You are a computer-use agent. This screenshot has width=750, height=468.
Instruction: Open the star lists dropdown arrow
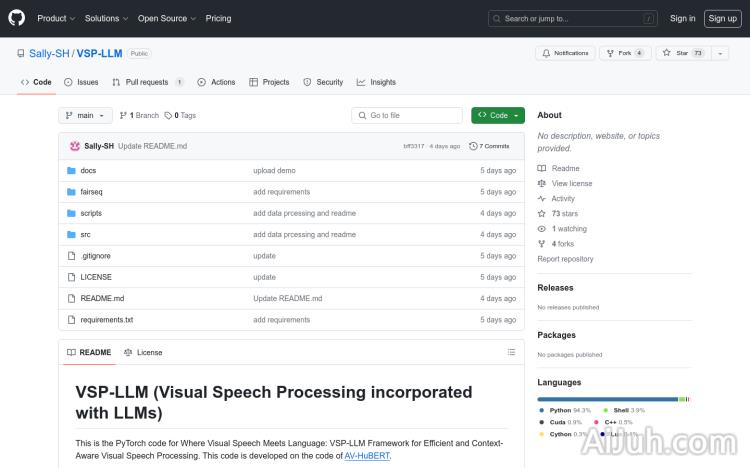tap(720, 53)
